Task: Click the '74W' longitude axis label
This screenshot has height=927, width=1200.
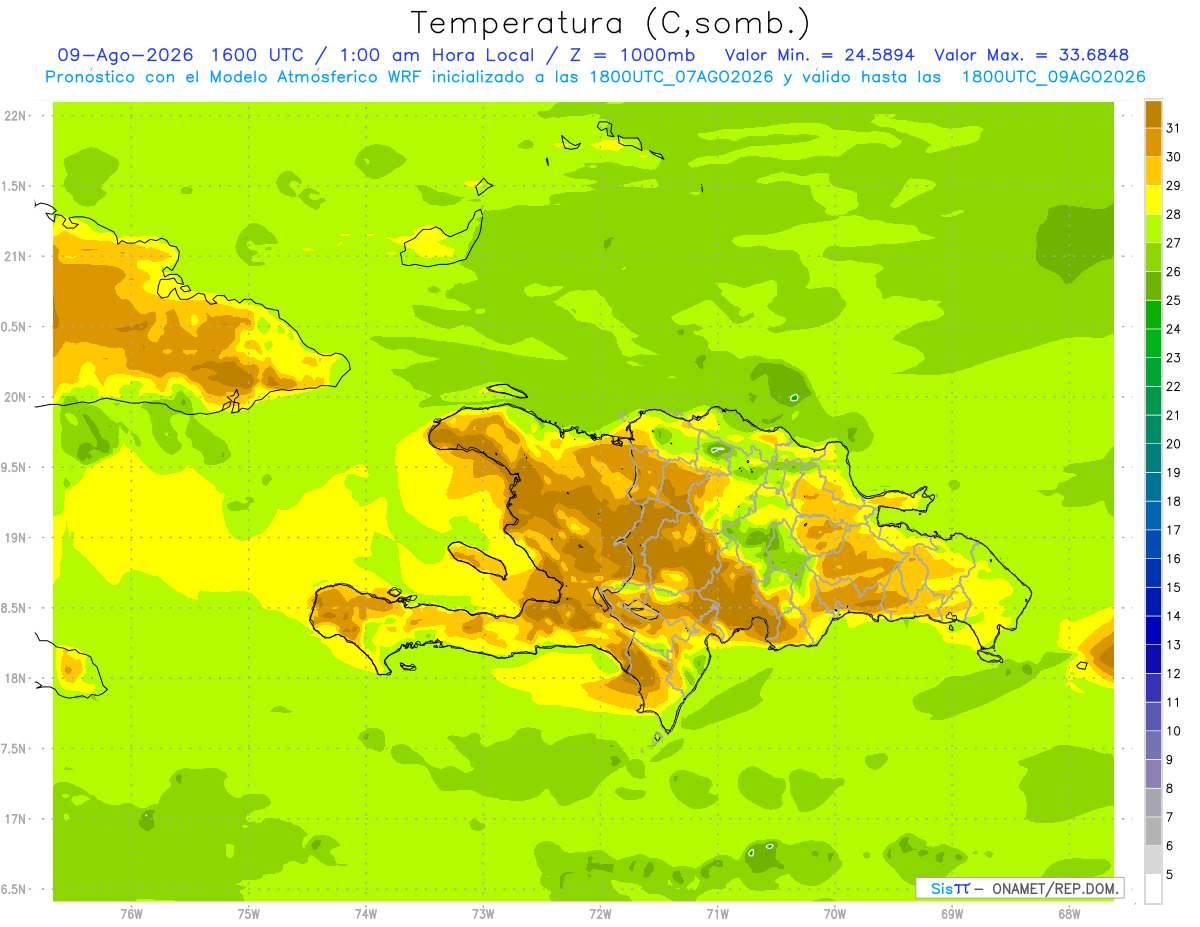Action: coord(366,913)
